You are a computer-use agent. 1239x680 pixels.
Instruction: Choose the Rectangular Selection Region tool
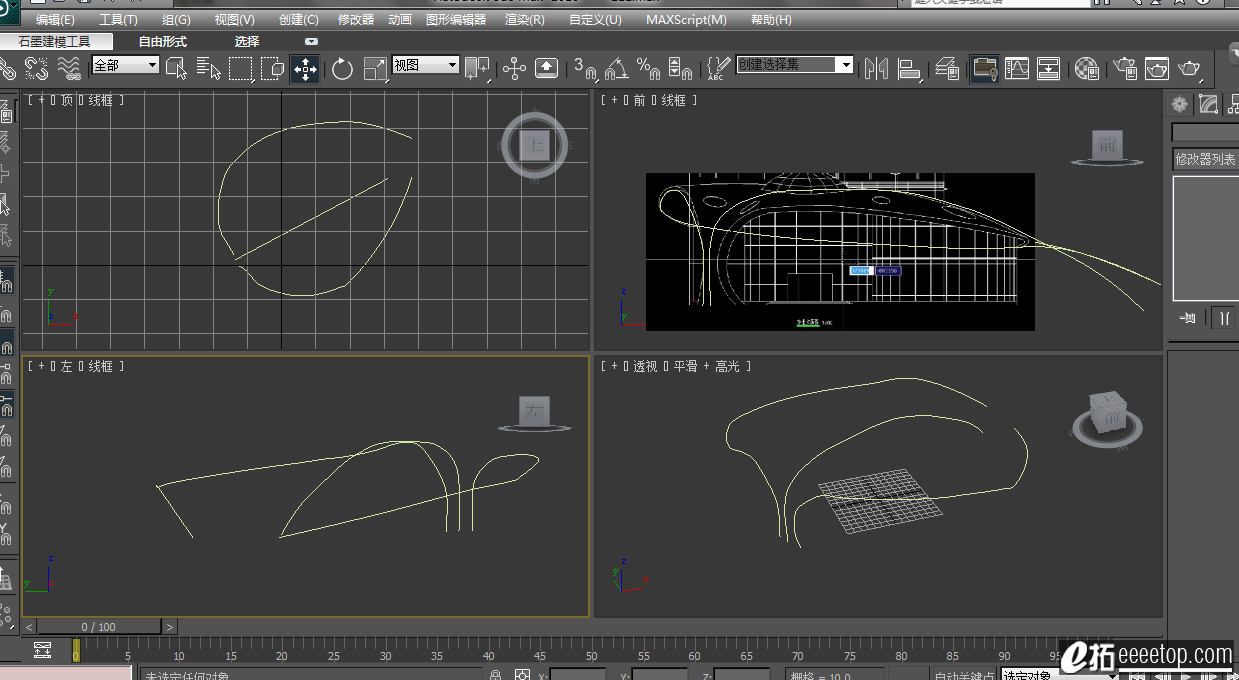tap(240, 68)
